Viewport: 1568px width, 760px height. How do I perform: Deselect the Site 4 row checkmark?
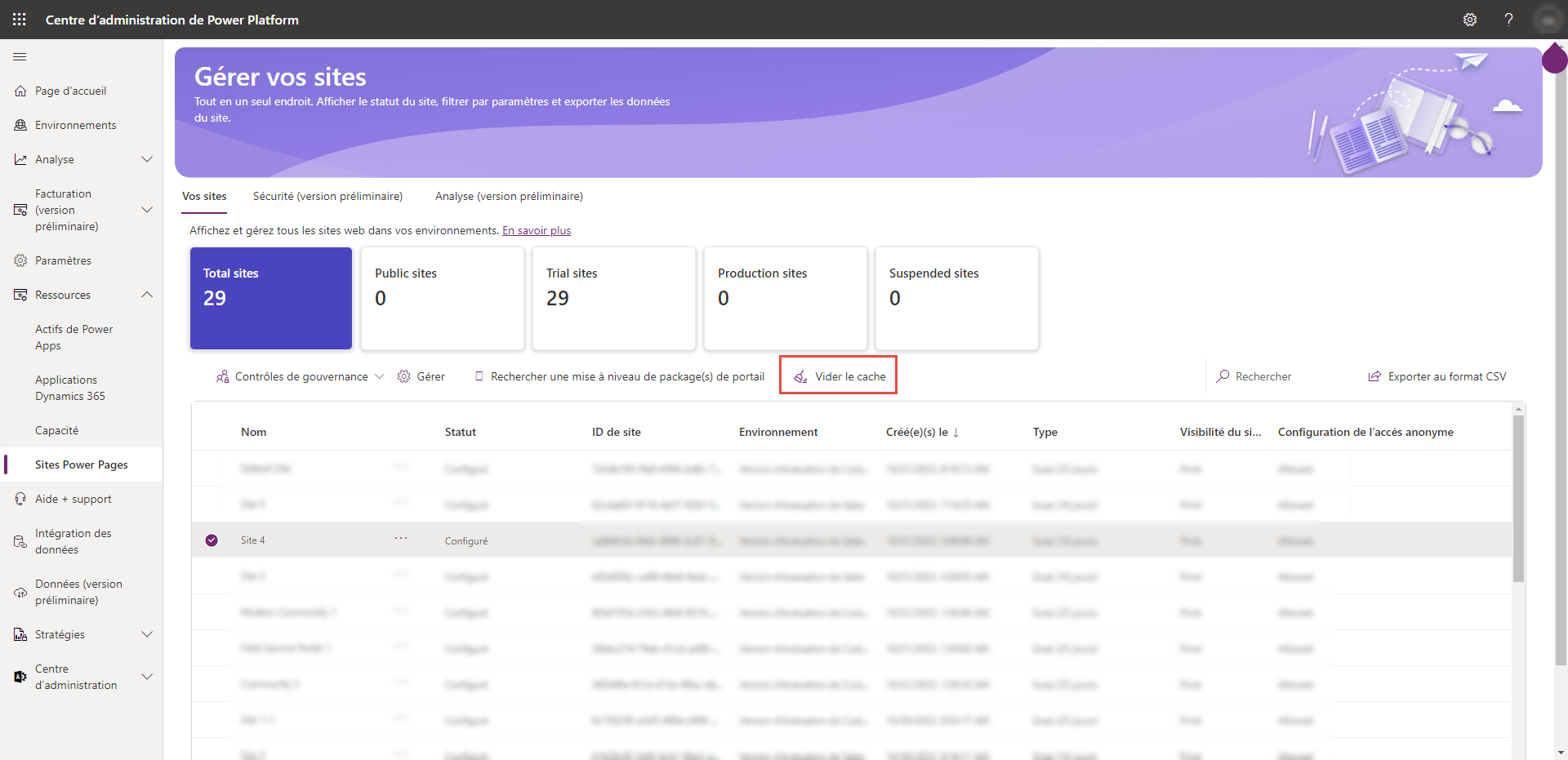(x=212, y=540)
